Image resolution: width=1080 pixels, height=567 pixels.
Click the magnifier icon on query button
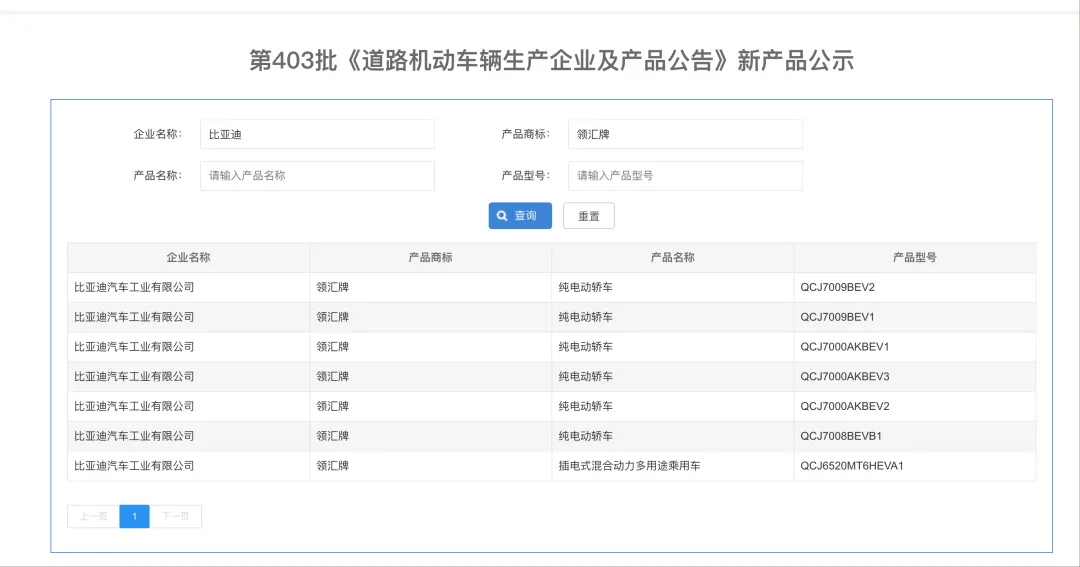[502, 216]
